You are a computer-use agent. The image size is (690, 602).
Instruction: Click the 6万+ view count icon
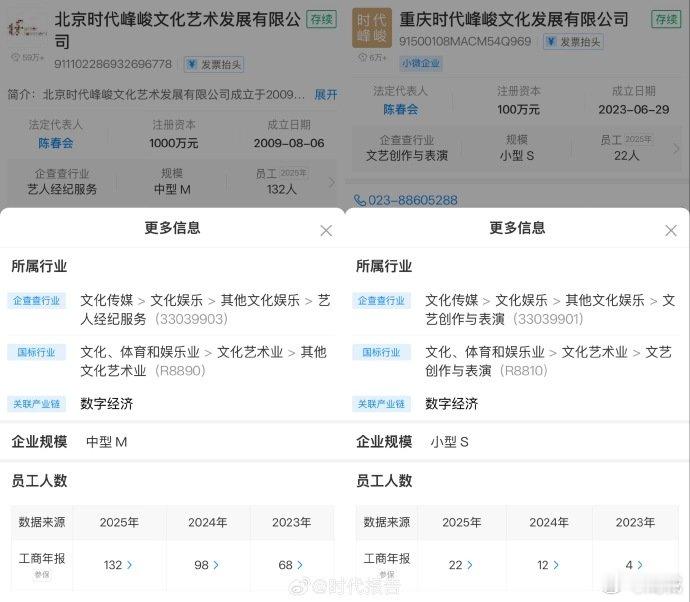click(363, 58)
